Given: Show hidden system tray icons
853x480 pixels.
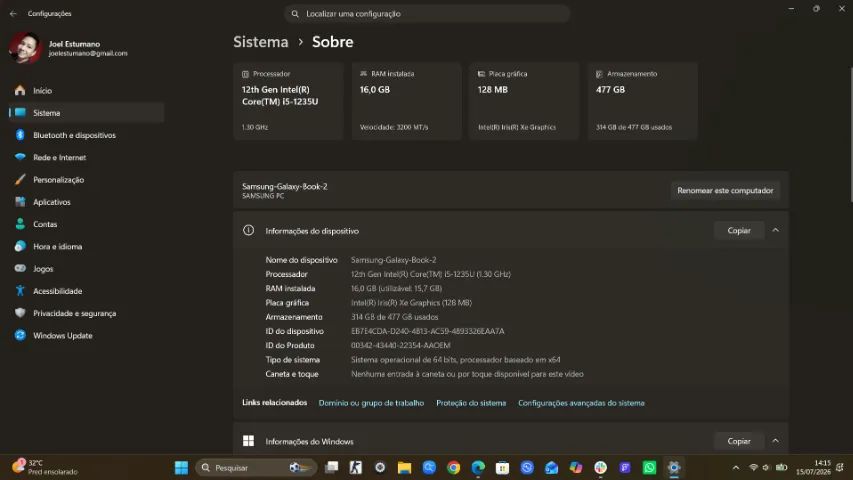Looking at the screenshot, I should pos(735,467).
